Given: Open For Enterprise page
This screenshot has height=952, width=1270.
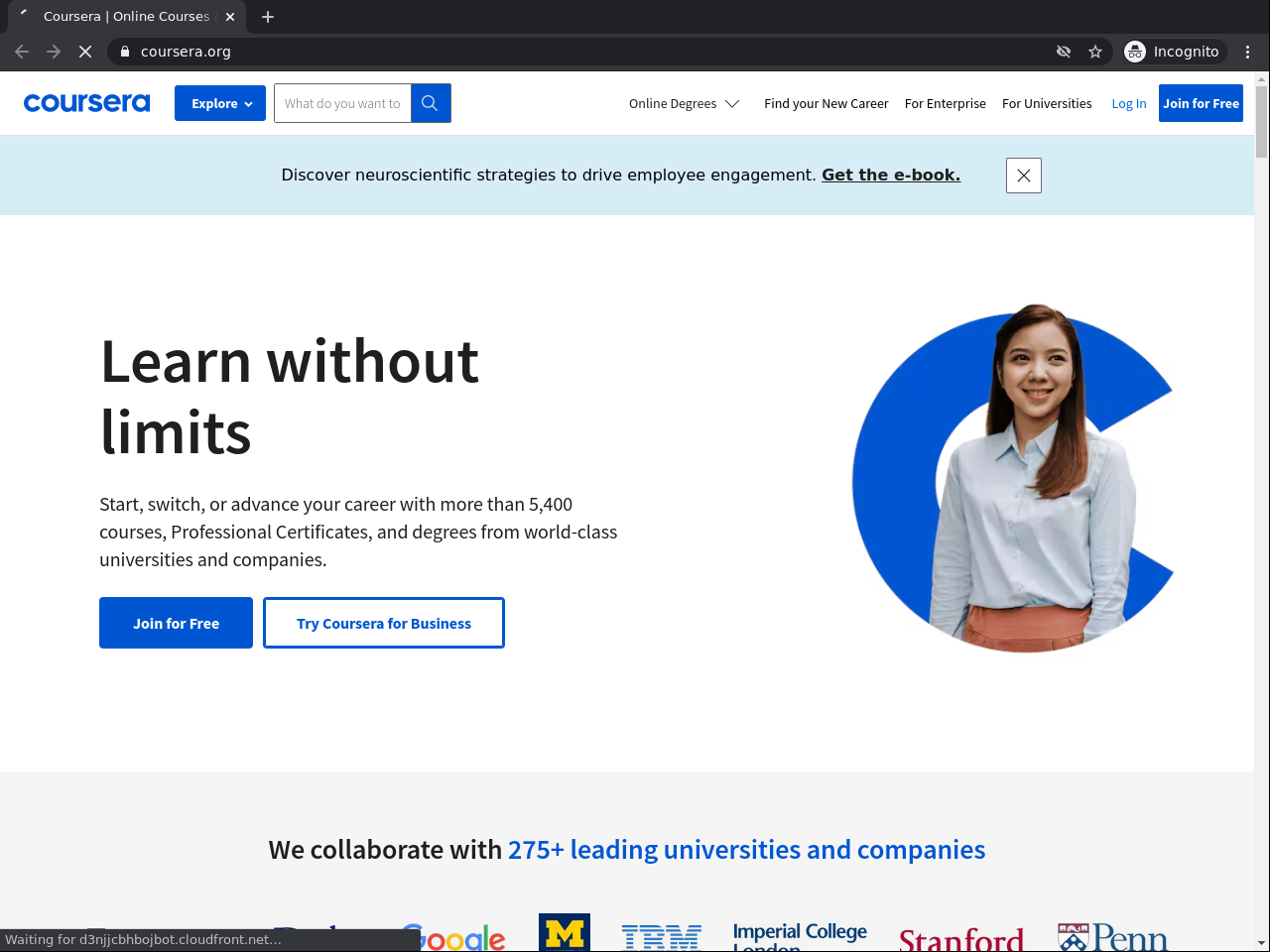Looking at the screenshot, I should 946,103.
